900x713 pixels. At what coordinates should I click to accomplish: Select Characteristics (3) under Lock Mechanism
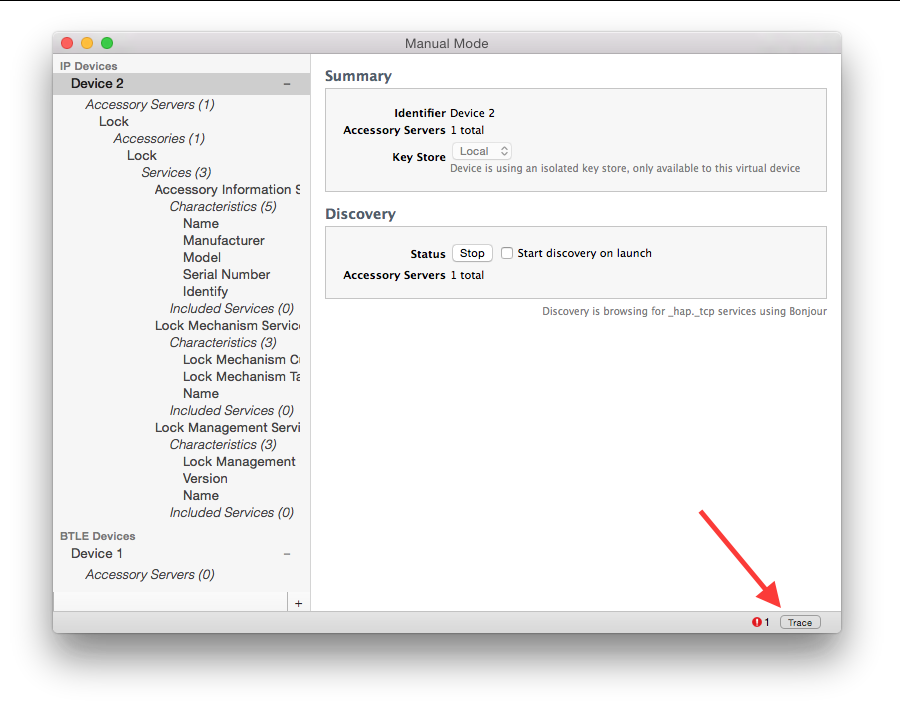point(223,343)
